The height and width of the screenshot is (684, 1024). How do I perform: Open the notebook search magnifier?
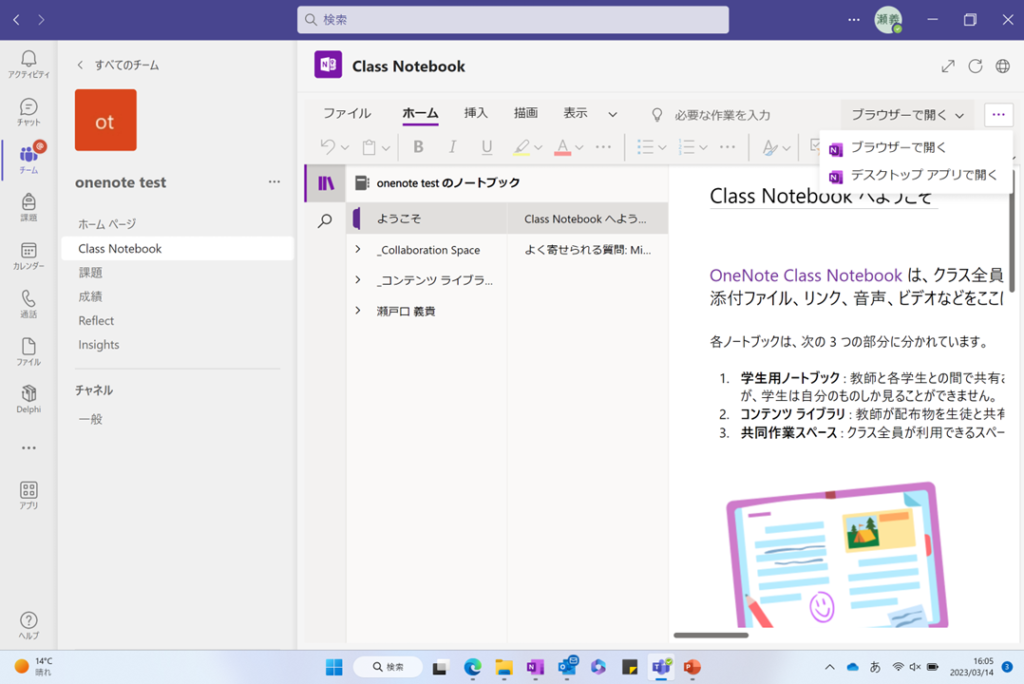323,218
